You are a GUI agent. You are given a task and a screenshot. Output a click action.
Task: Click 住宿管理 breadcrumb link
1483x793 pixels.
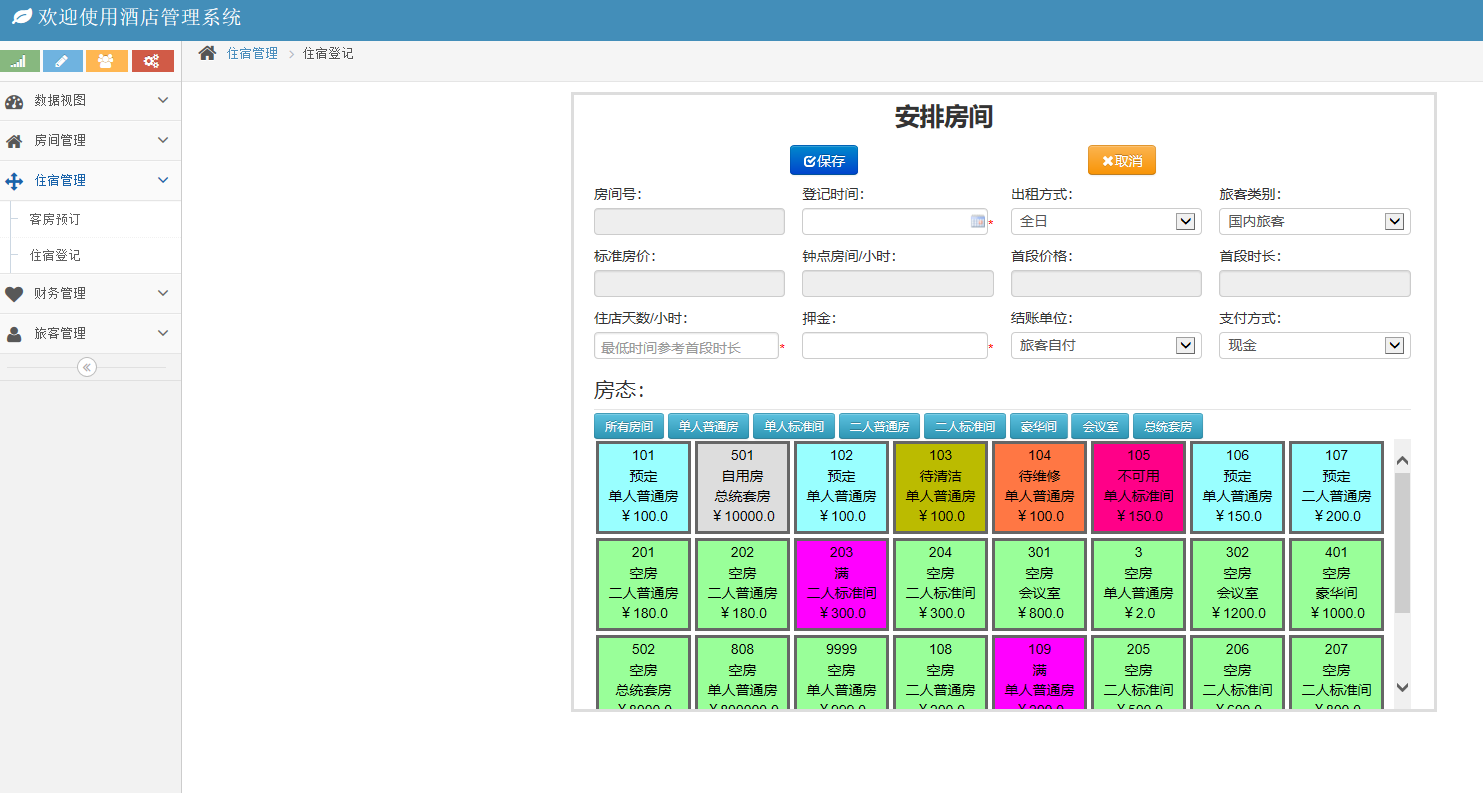click(252, 53)
